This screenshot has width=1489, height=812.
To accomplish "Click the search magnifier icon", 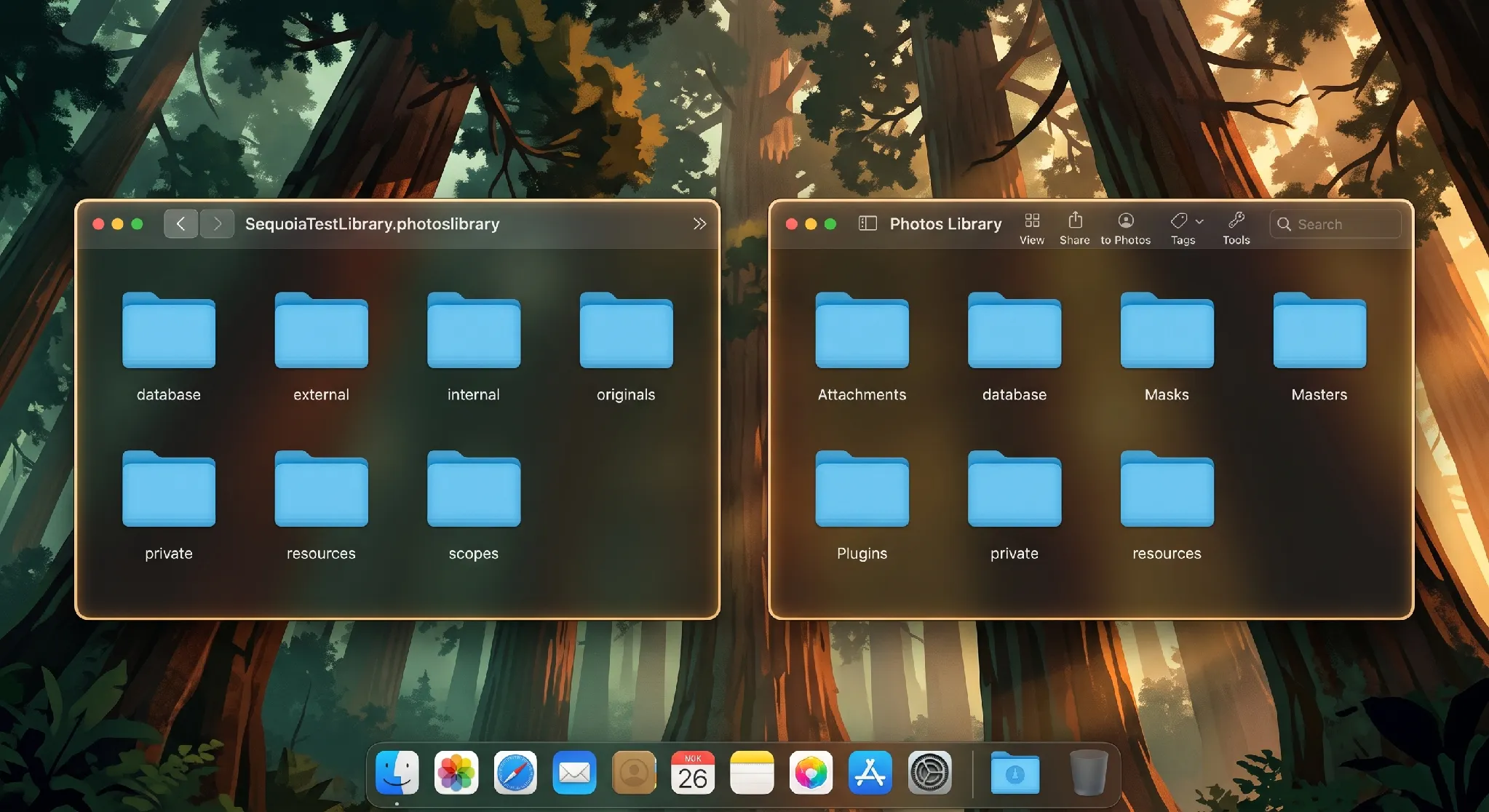I will (x=1284, y=224).
